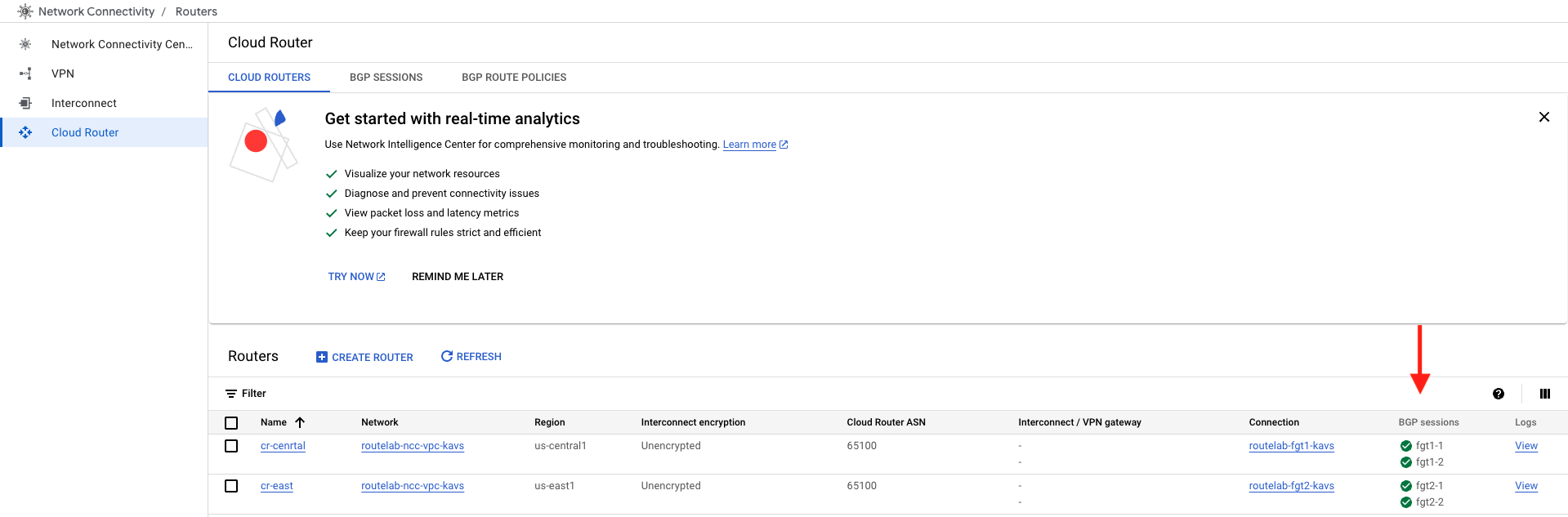The image size is (1568, 517).
Task: Click the Interconnect encryption column header
Action: (693, 422)
